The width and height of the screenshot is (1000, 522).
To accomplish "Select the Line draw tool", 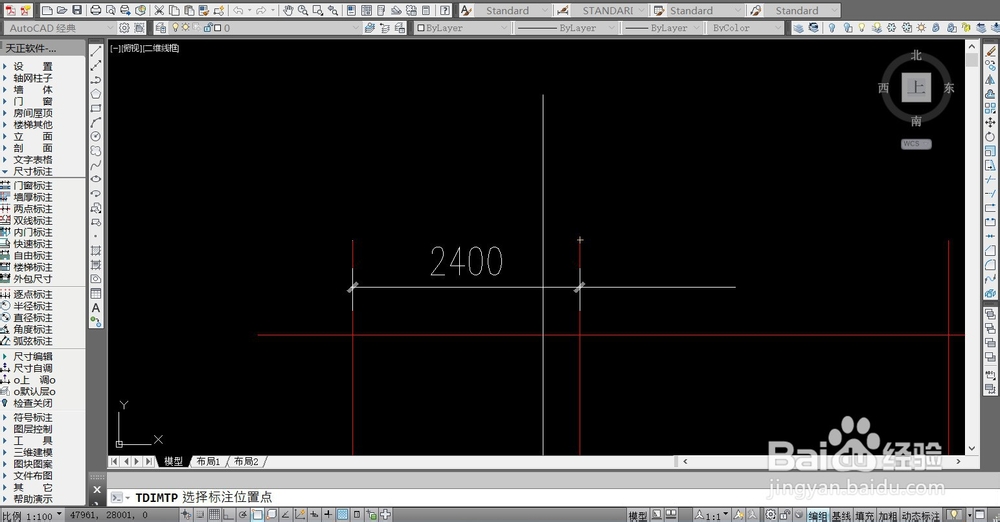I will pos(96,52).
